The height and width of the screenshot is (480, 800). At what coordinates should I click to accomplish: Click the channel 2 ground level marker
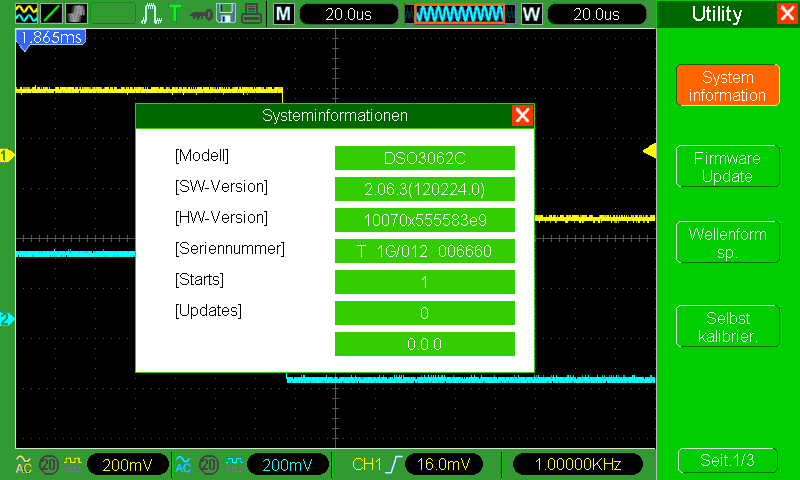click(7, 319)
